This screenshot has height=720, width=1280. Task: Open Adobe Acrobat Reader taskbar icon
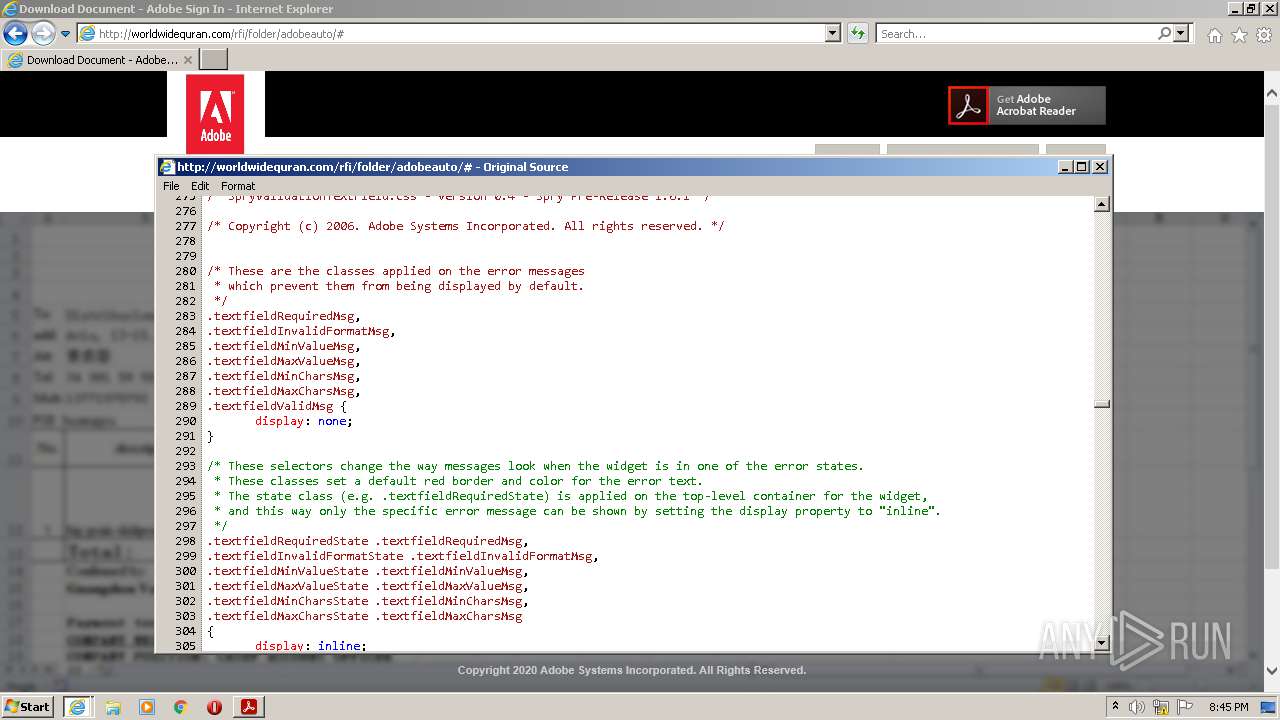click(249, 707)
